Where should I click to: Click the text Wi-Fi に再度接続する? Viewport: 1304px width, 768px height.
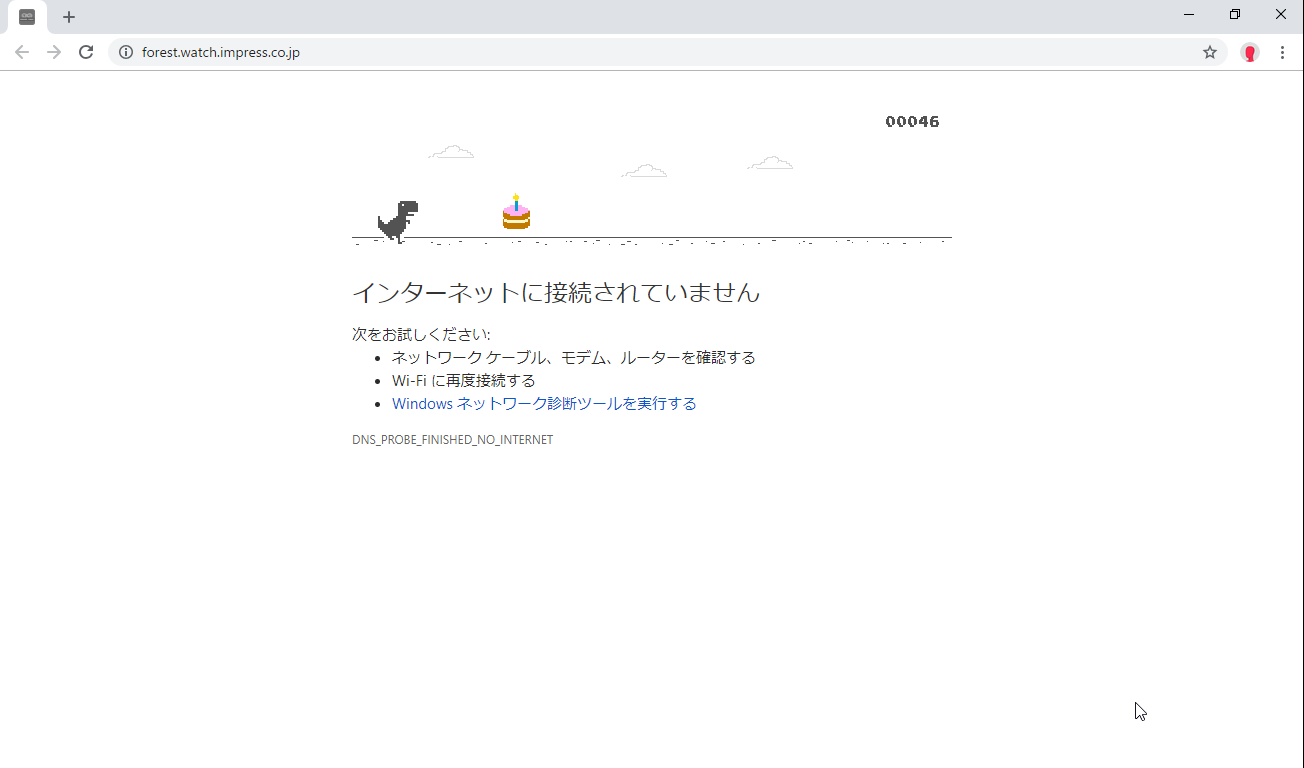coord(464,381)
